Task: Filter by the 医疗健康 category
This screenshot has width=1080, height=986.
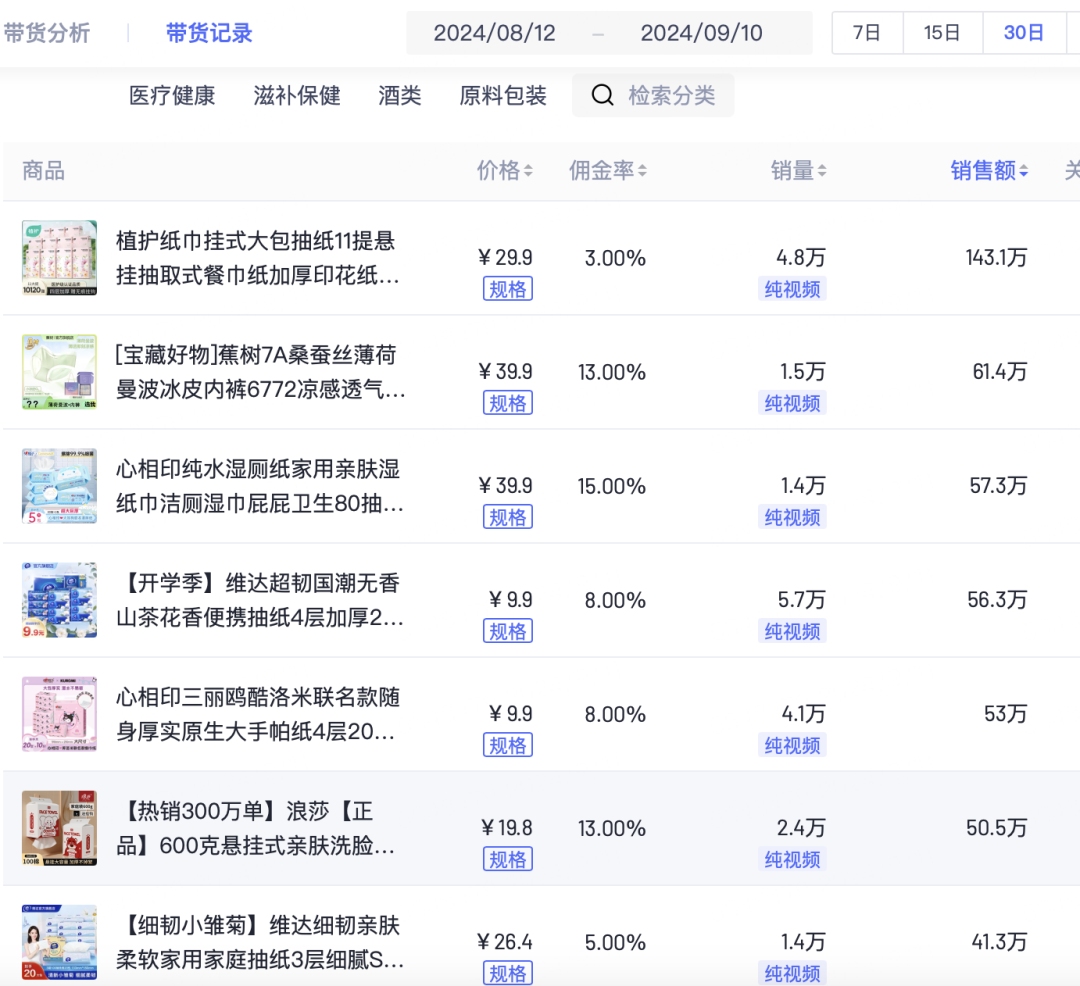Action: (x=172, y=95)
